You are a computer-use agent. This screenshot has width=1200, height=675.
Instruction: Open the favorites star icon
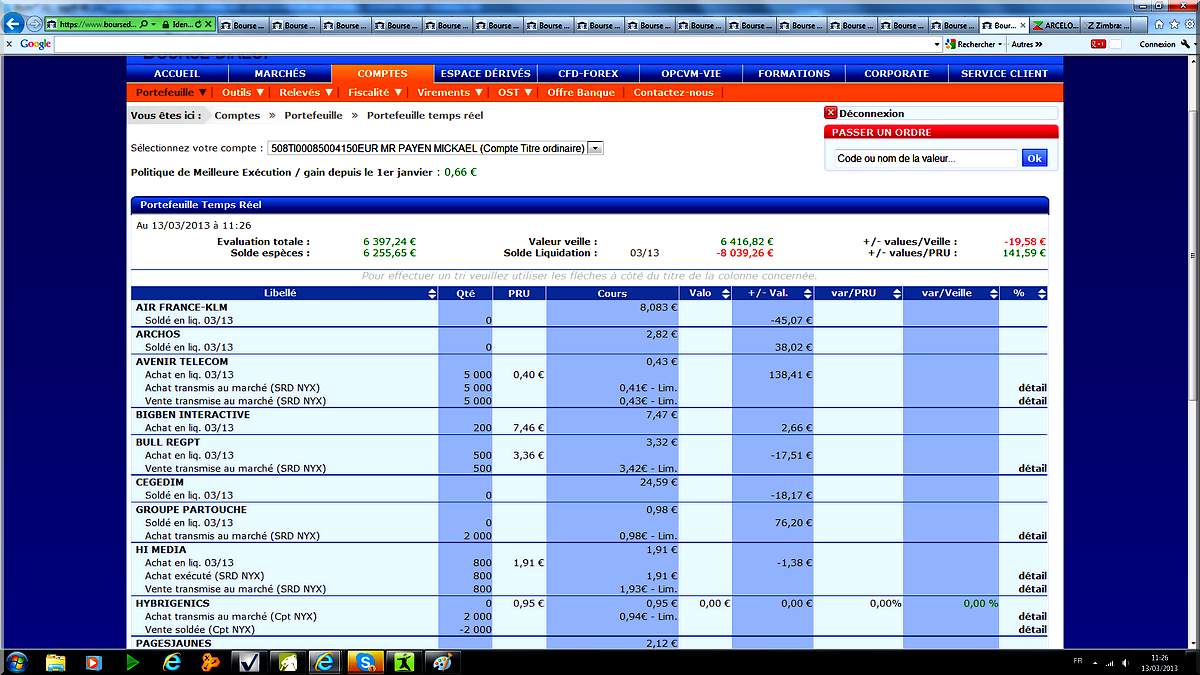click(x=1172, y=23)
